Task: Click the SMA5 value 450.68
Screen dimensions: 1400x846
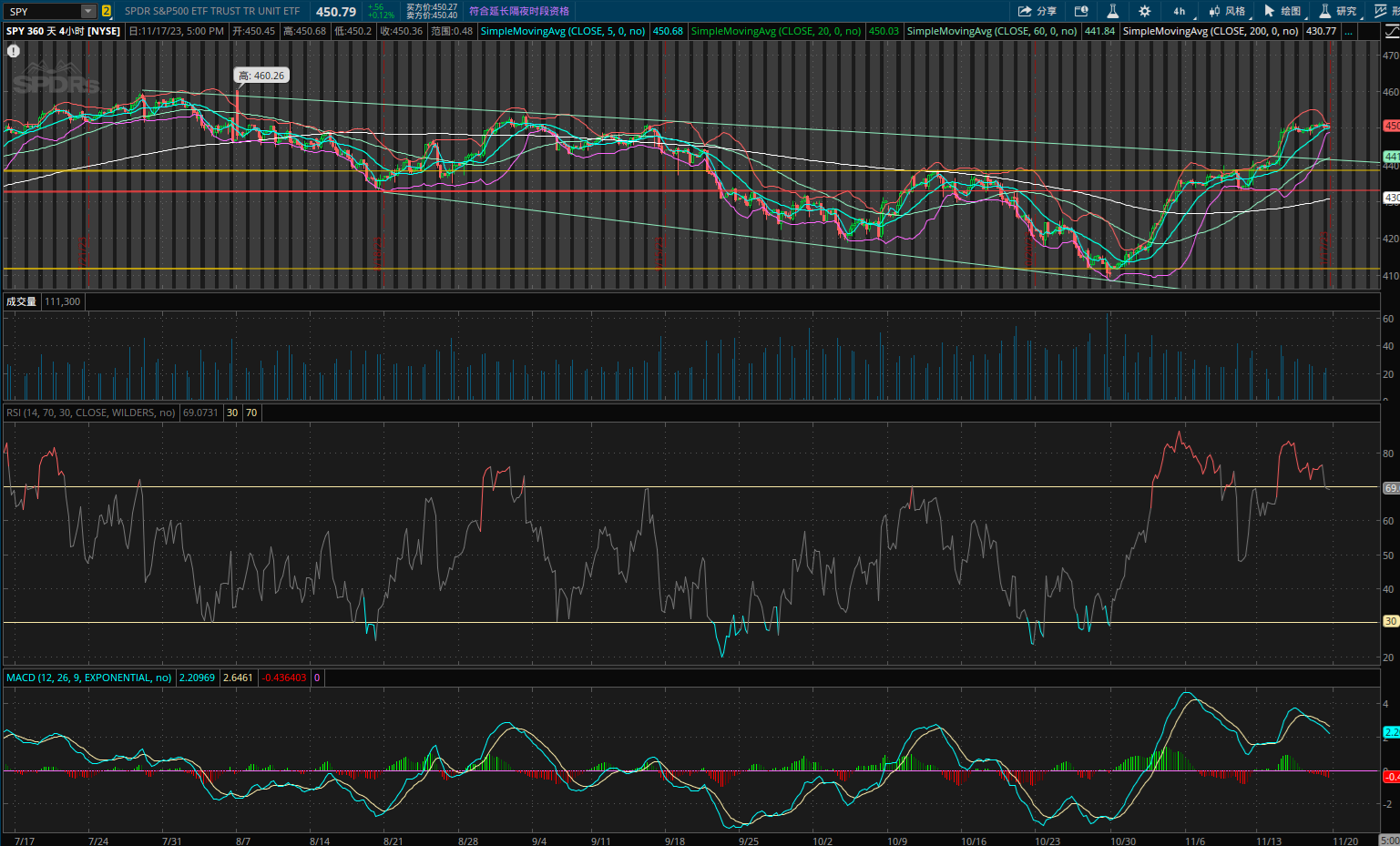Action: point(668,31)
